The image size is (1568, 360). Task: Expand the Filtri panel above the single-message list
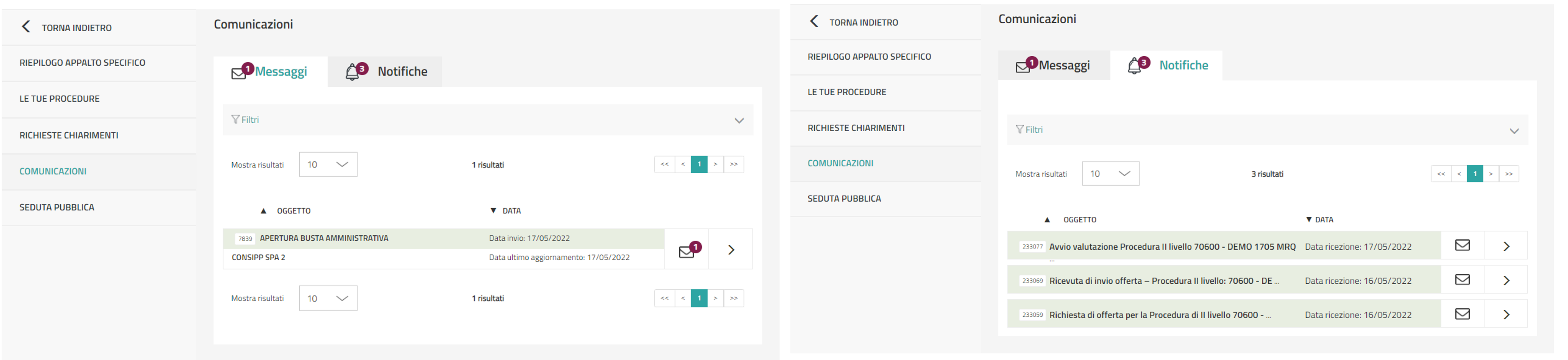pyautogui.click(x=739, y=120)
